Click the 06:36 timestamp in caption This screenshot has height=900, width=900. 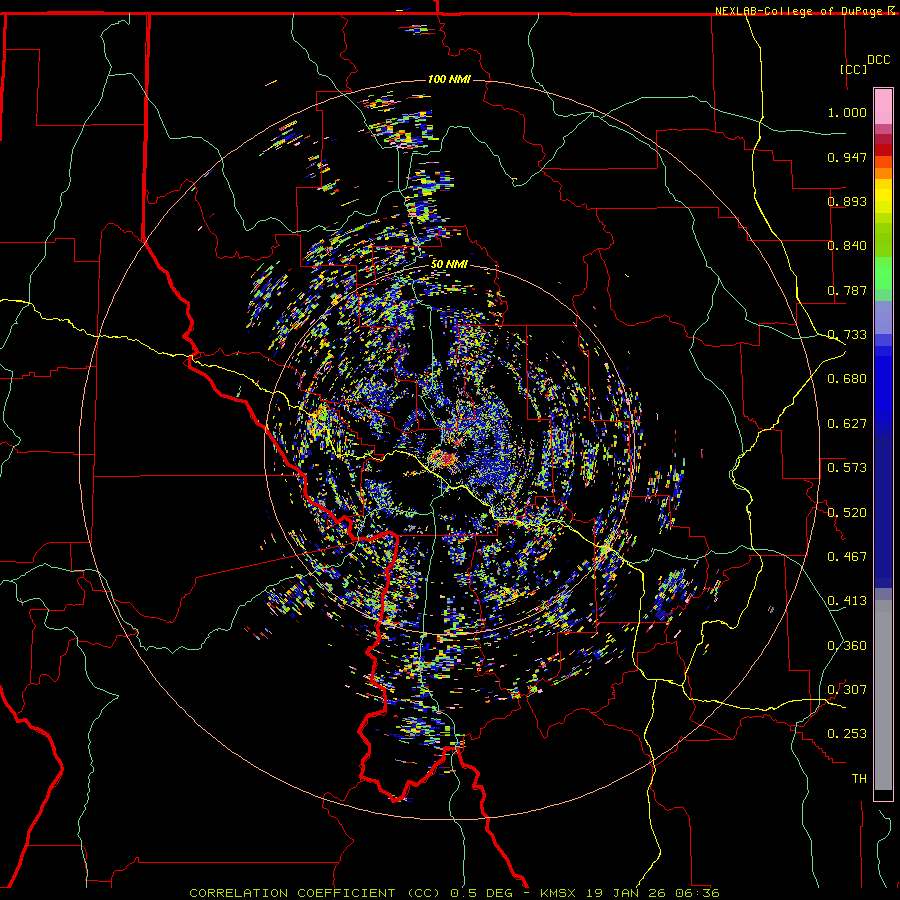(695, 893)
